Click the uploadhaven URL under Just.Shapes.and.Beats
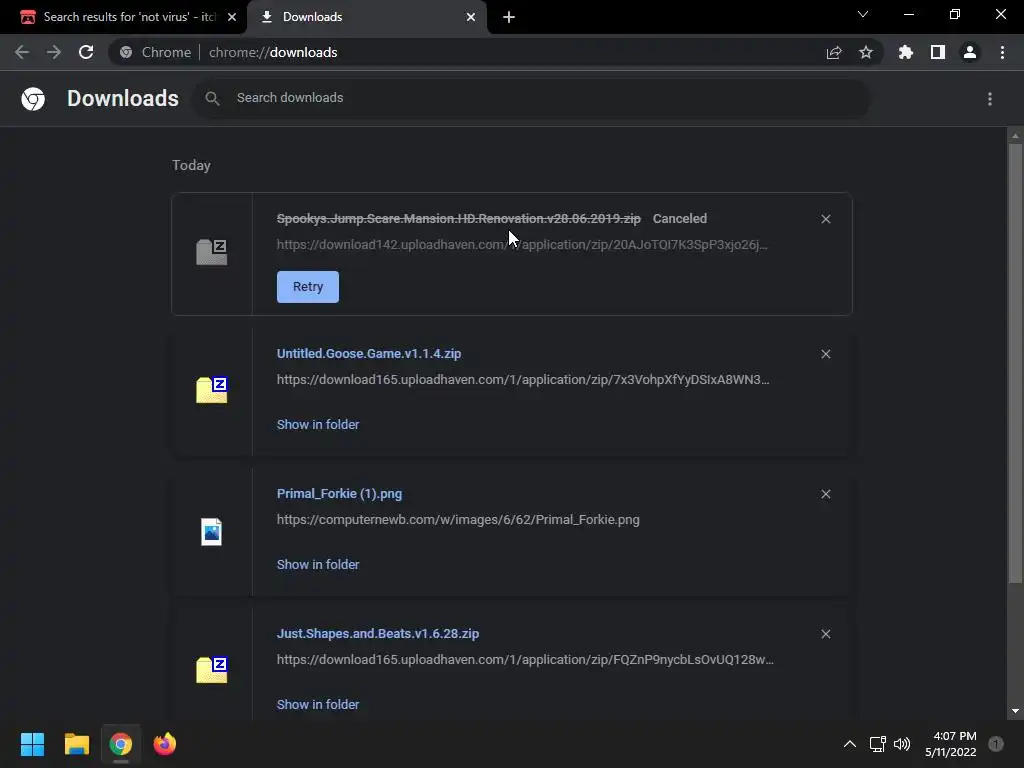The image size is (1024, 768). pyautogui.click(x=525, y=660)
